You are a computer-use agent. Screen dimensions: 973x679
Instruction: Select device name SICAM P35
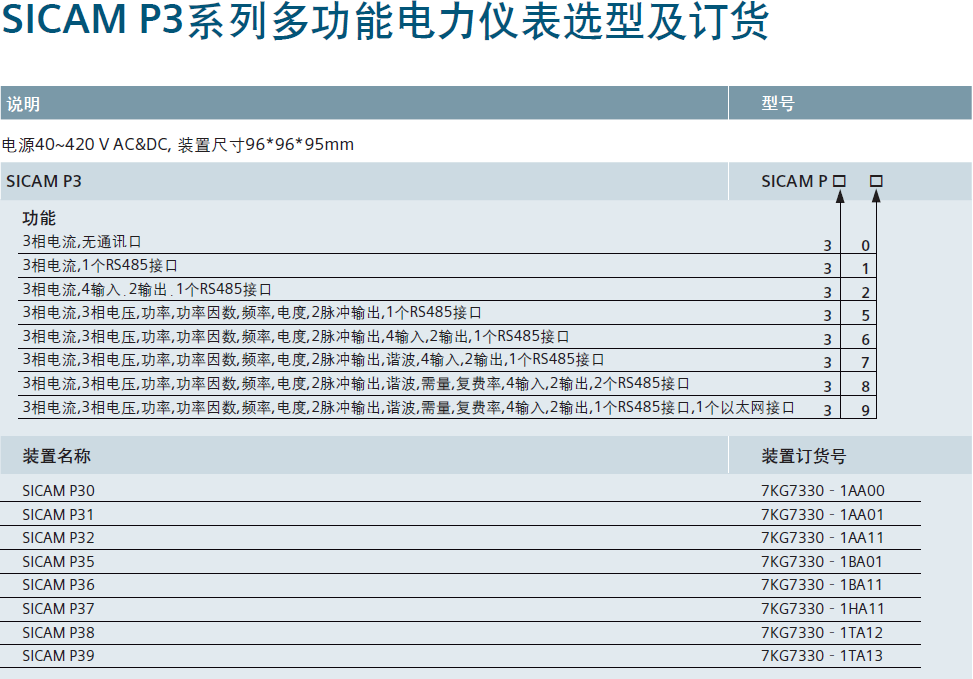59,561
